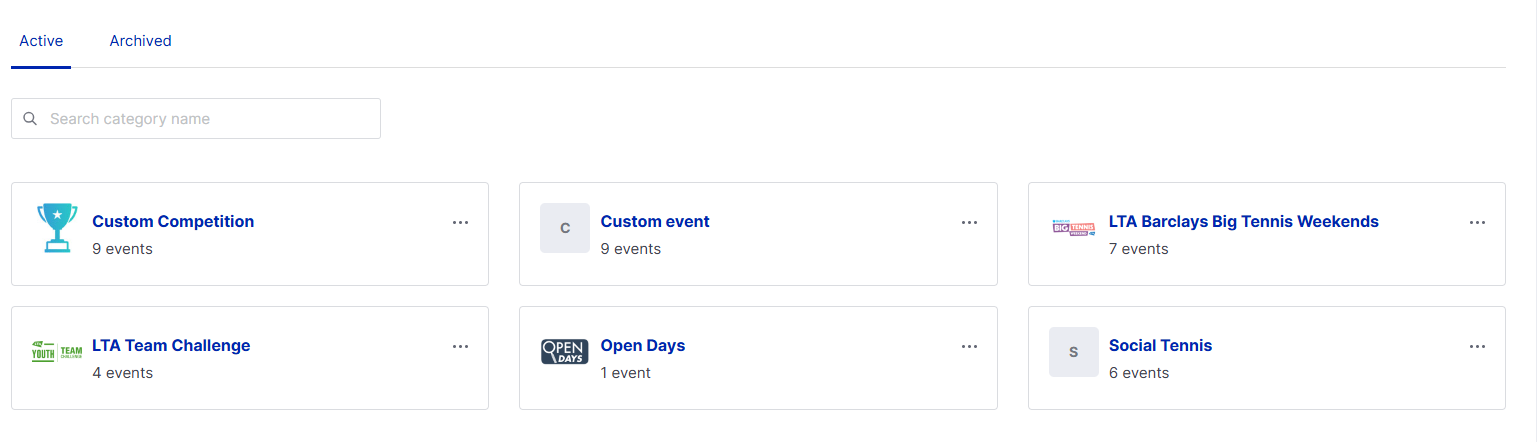The image size is (1537, 442).
Task: Show more options for Open Days
Action: (969, 346)
